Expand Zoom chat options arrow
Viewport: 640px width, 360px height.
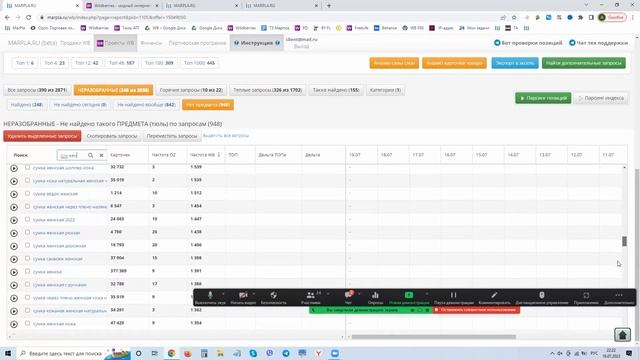(x=359, y=294)
